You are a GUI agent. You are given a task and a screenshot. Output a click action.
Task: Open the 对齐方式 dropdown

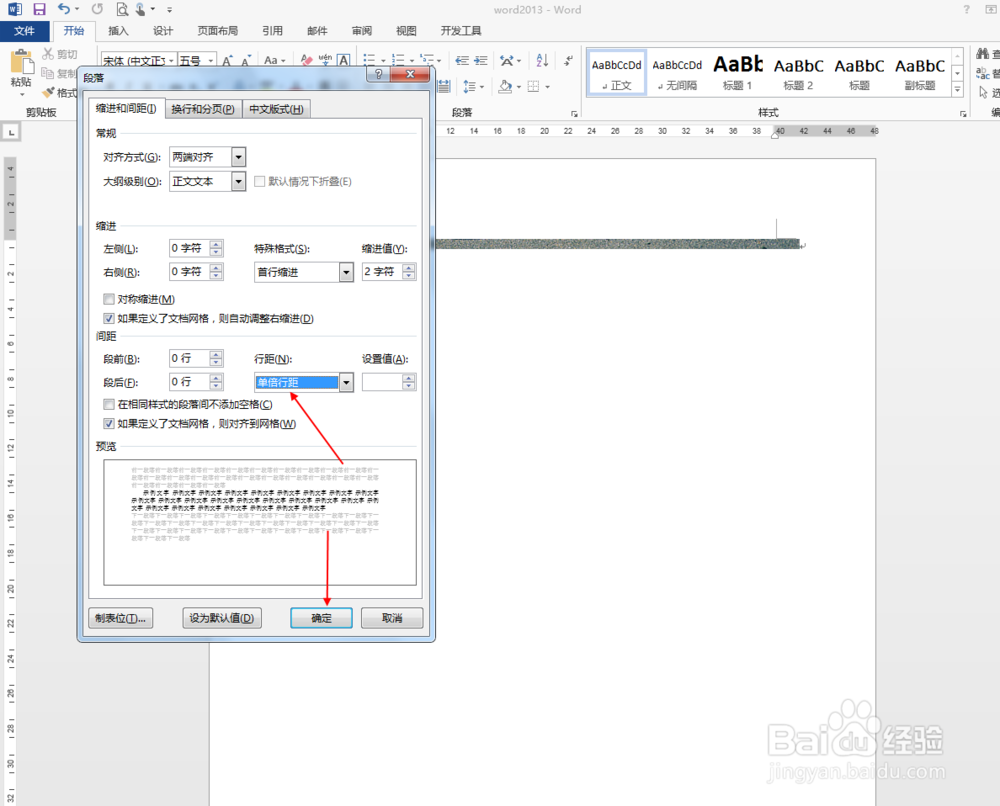(x=239, y=157)
